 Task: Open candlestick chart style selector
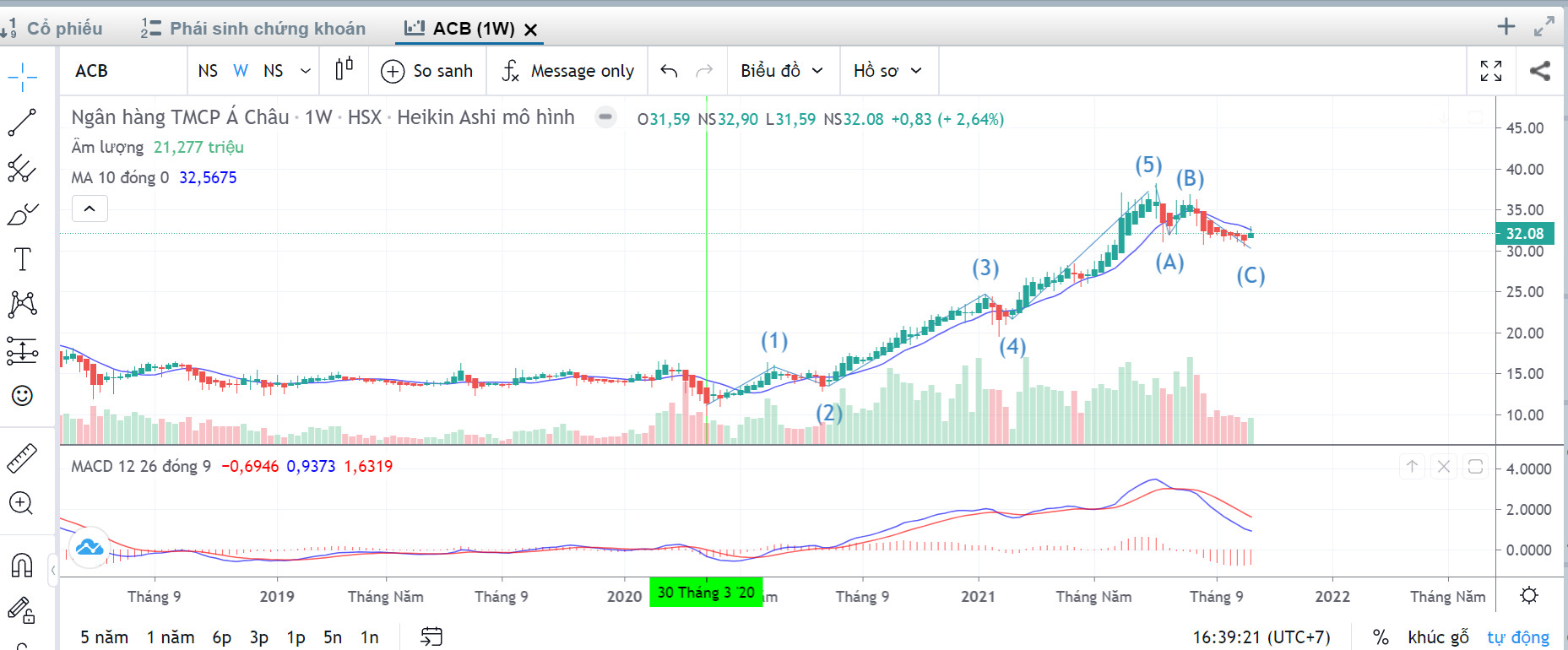344,70
